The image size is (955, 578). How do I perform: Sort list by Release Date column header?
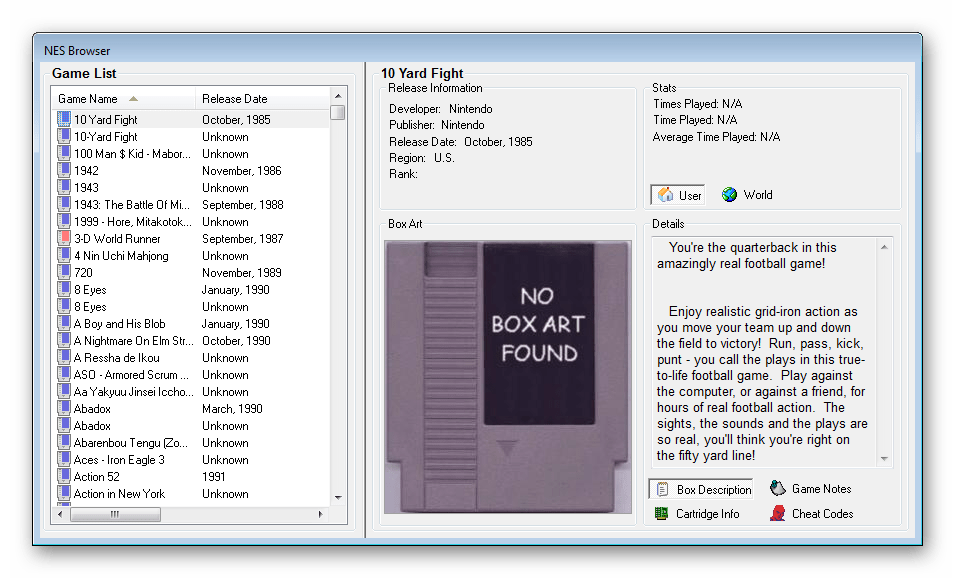pos(235,99)
